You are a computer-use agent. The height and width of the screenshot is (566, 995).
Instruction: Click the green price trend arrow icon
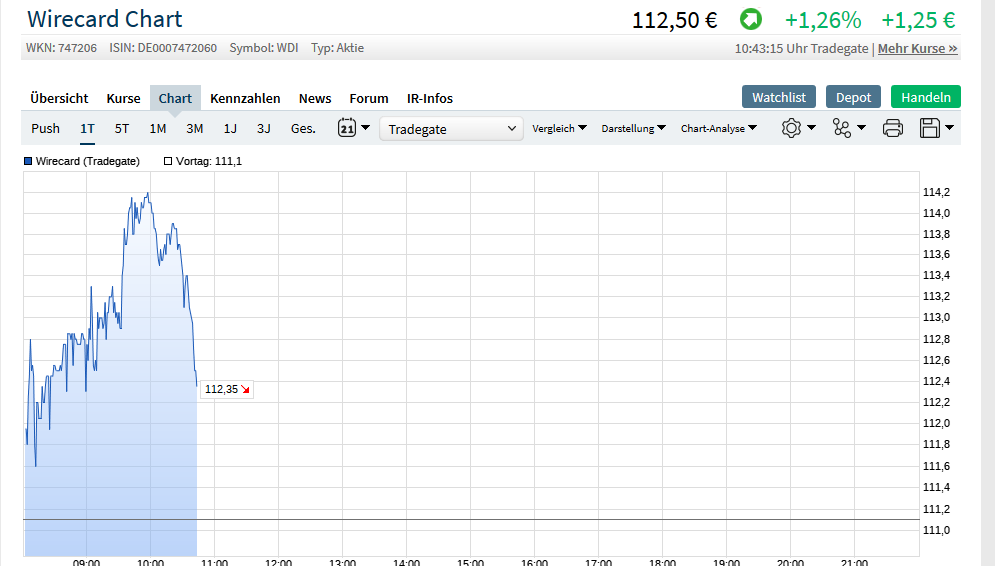click(x=751, y=19)
